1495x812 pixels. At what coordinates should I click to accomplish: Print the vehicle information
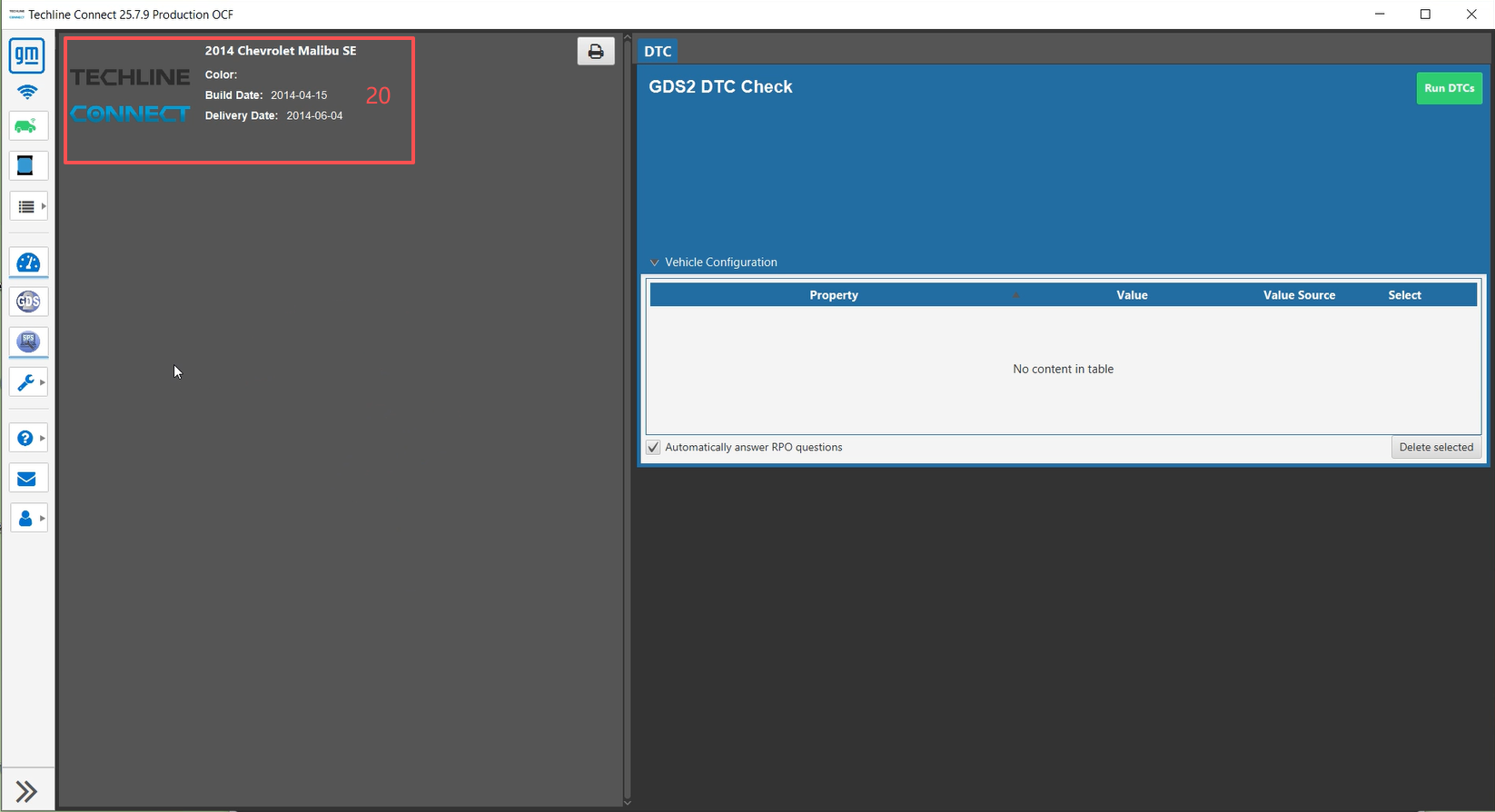tap(596, 52)
